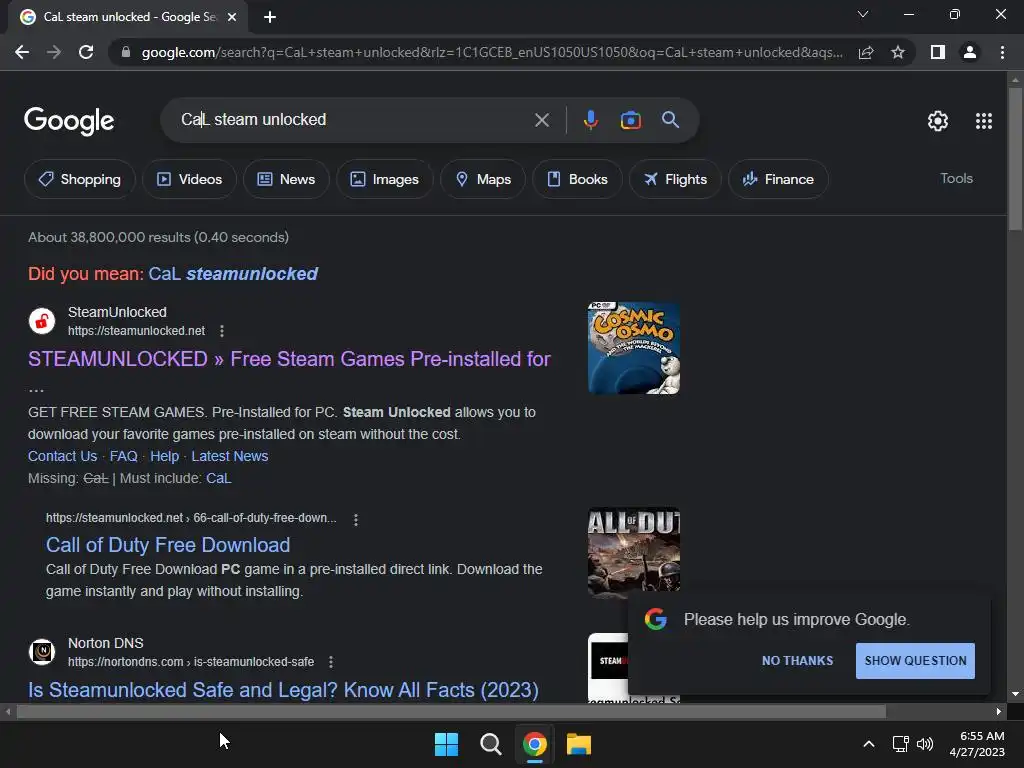Open Is Steamunlocked Safe and Legal result
This screenshot has width=1024, height=768.
point(283,690)
